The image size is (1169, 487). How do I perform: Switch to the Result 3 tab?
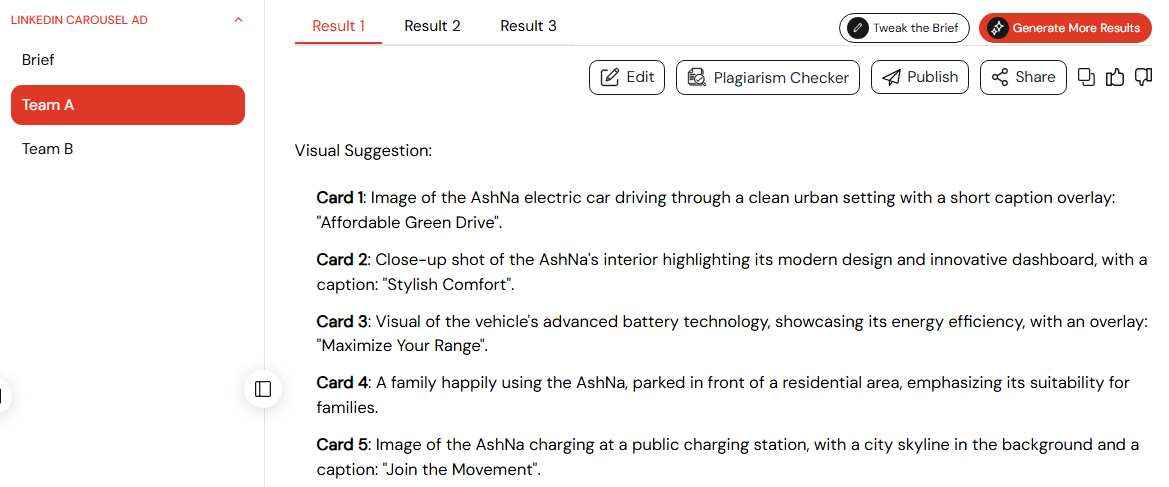click(x=528, y=26)
